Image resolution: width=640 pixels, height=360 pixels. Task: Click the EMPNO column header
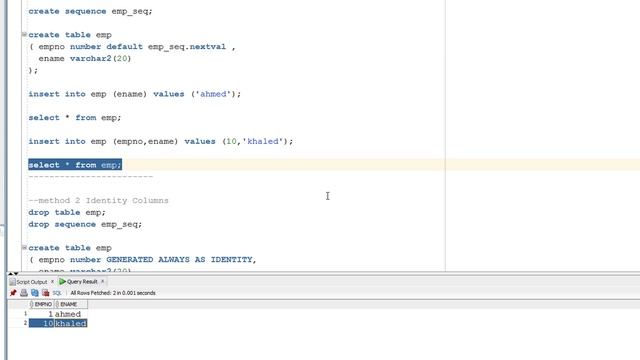pos(41,304)
